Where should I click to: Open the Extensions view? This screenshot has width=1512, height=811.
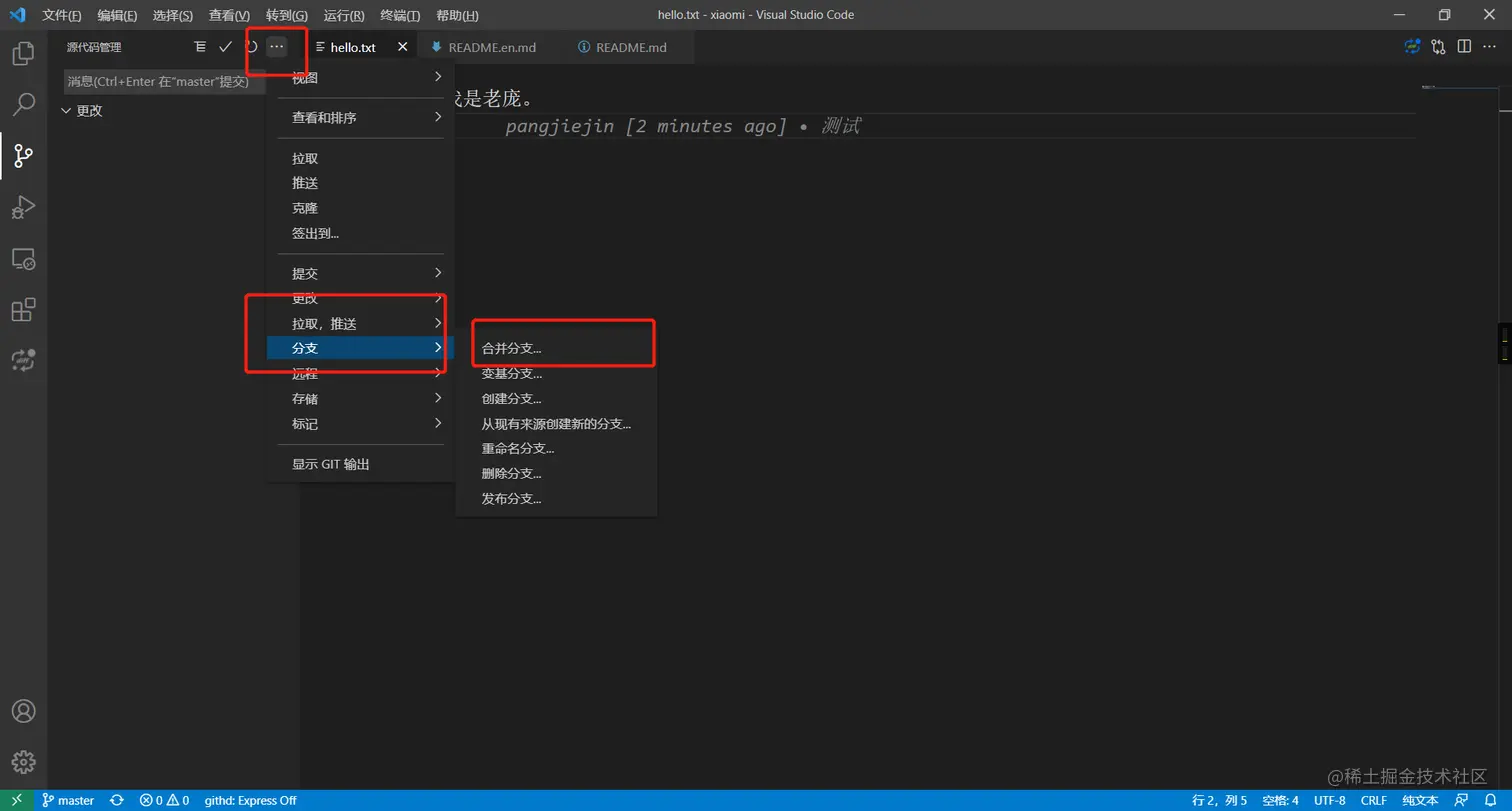click(23, 310)
